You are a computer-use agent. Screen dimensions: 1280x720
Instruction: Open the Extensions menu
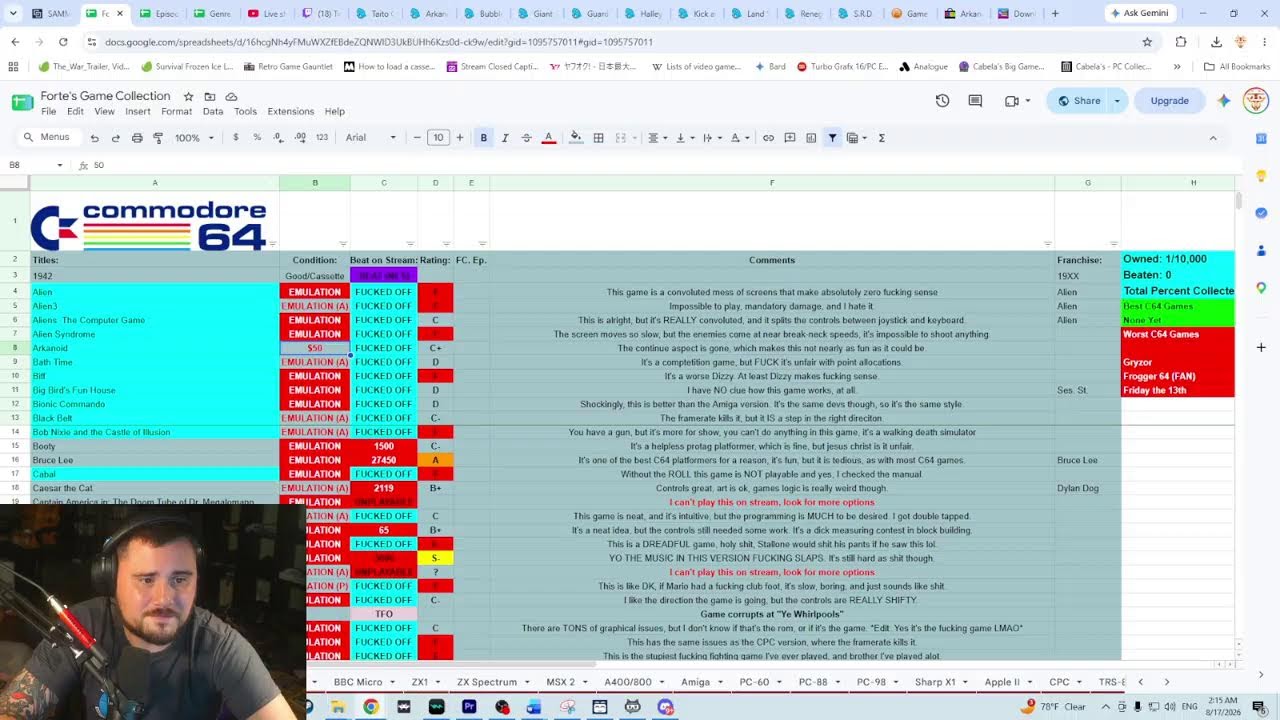click(290, 111)
